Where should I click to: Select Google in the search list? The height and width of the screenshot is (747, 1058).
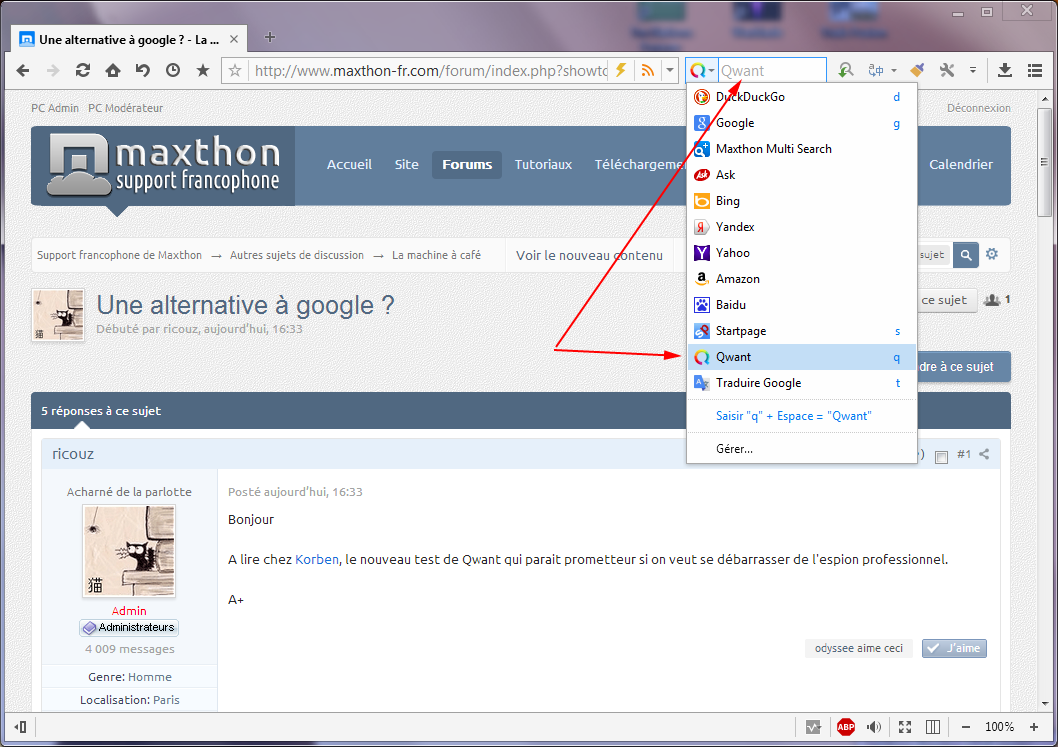tap(802, 123)
